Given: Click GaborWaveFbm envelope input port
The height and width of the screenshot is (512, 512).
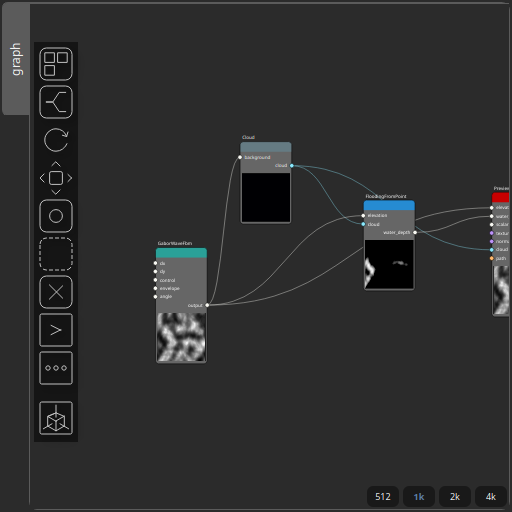Looking at the screenshot, I should (155, 288).
